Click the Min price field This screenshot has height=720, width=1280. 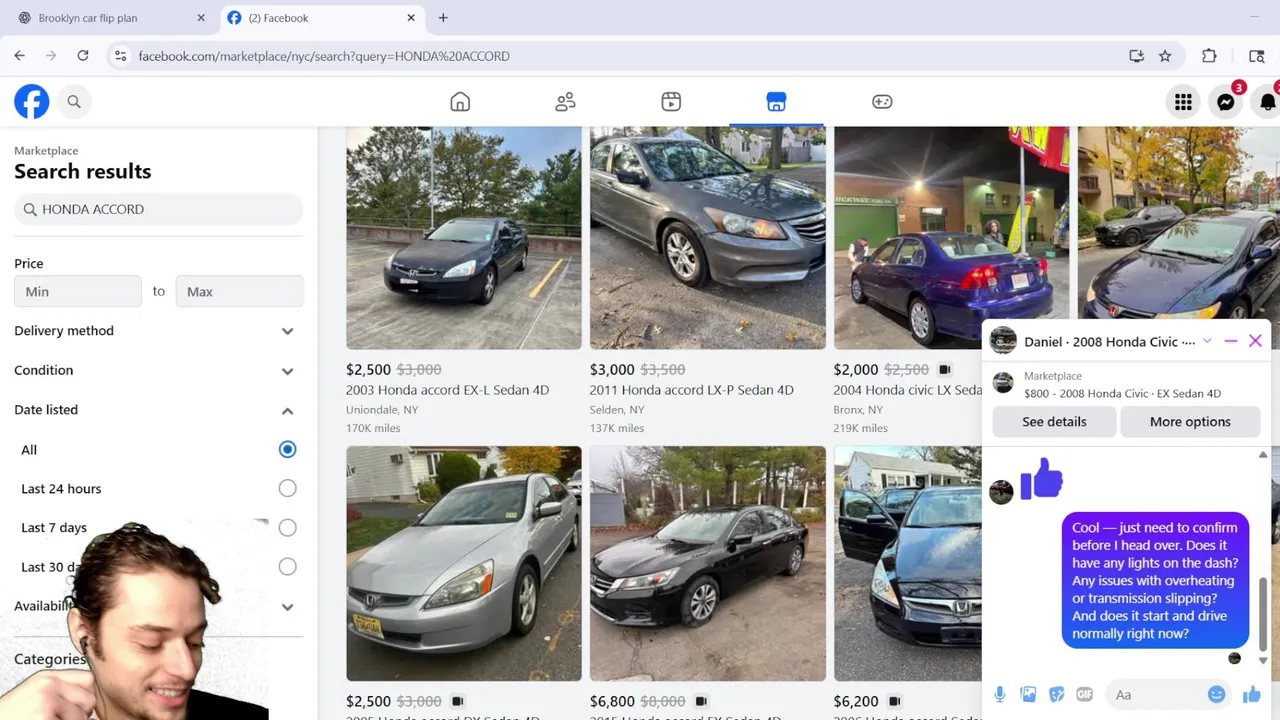[x=78, y=291]
